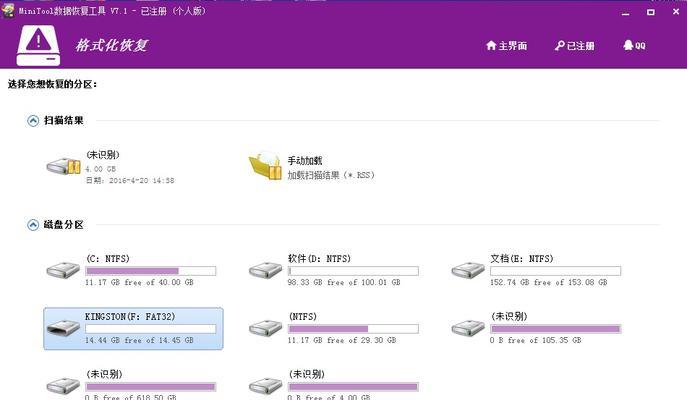Click the C: drive usage bar
Viewport: 687px width, 400px height.
click(151, 271)
